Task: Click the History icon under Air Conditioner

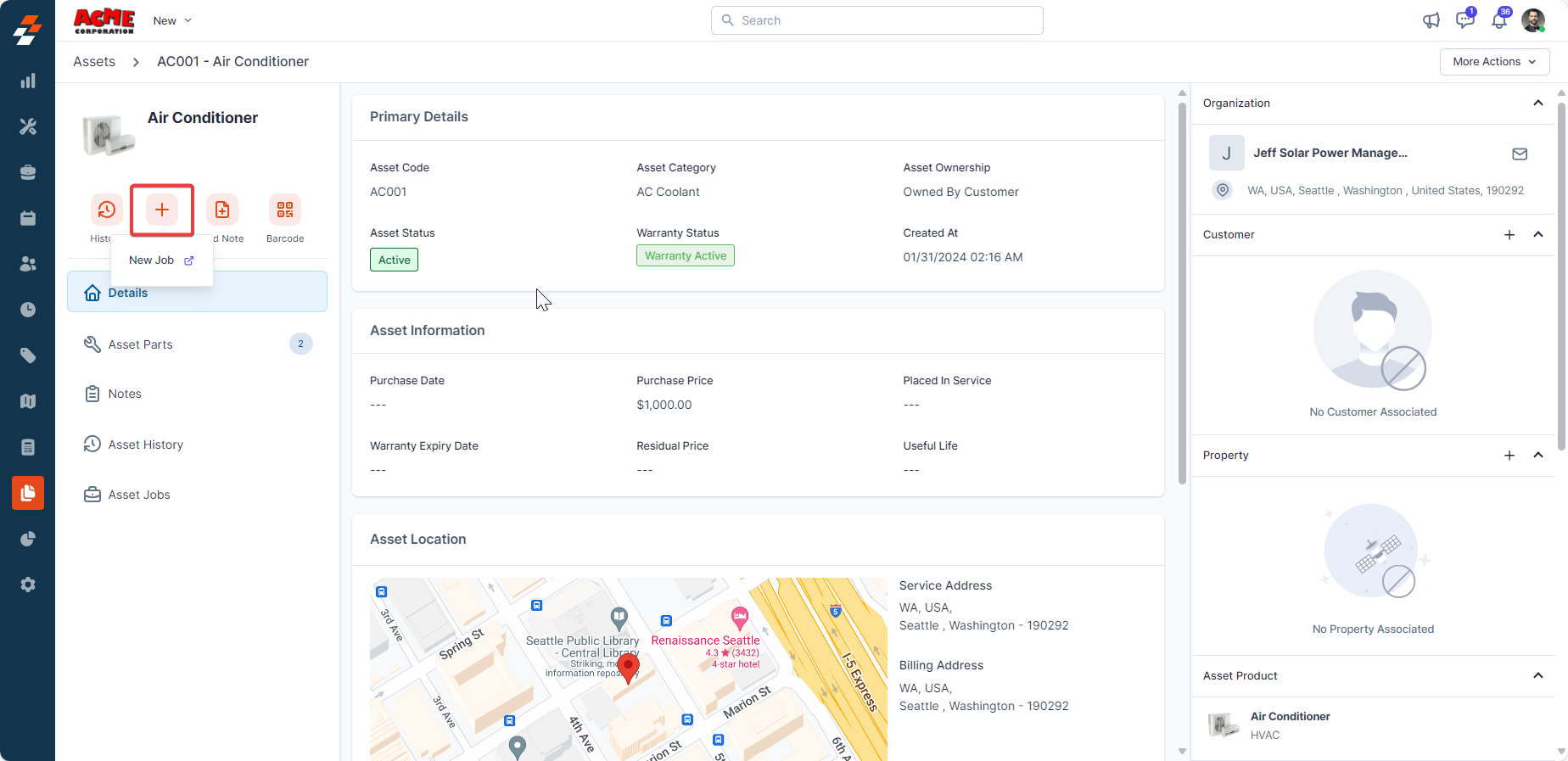Action: (106, 210)
